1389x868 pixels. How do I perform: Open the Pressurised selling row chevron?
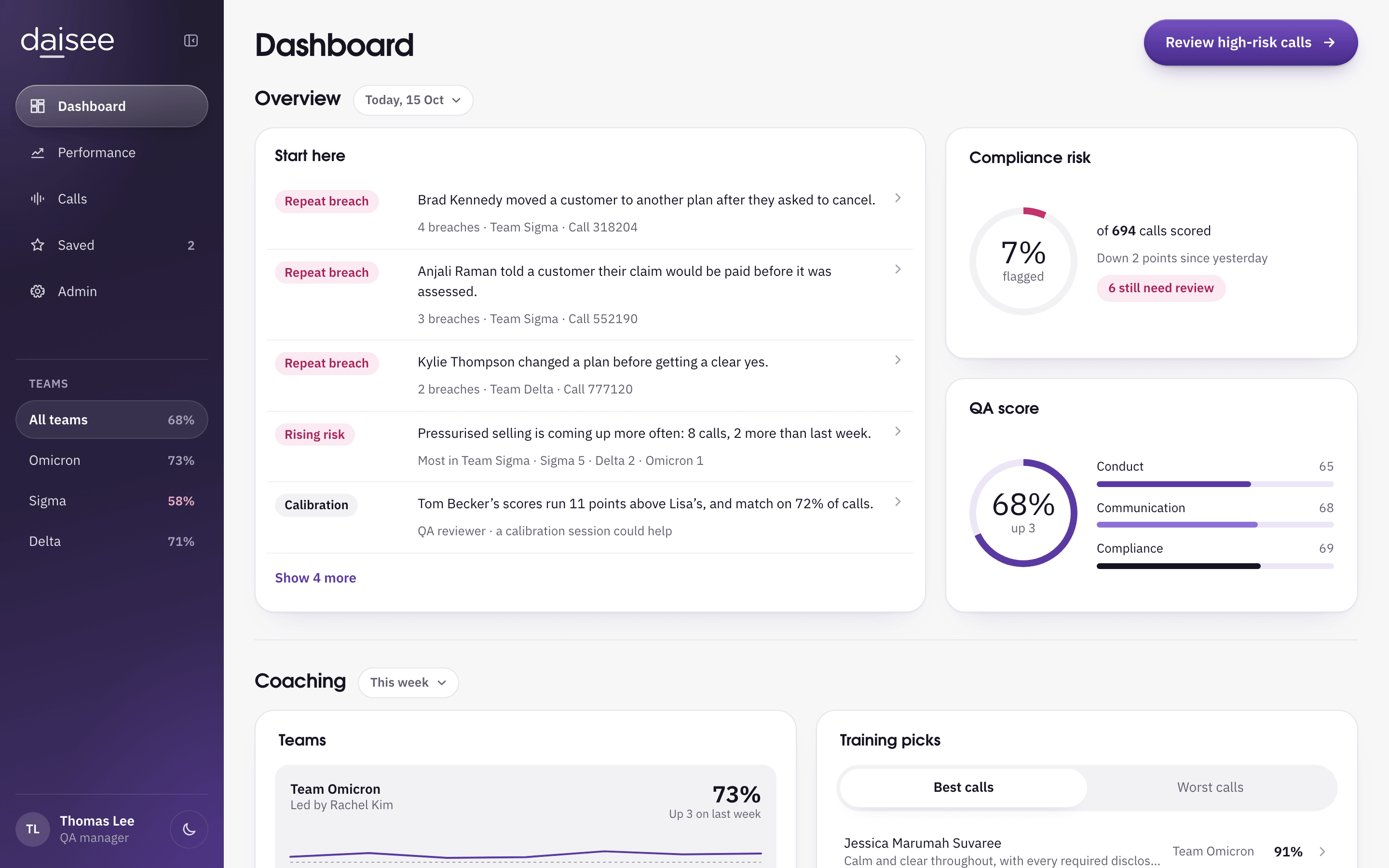click(x=898, y=431)
